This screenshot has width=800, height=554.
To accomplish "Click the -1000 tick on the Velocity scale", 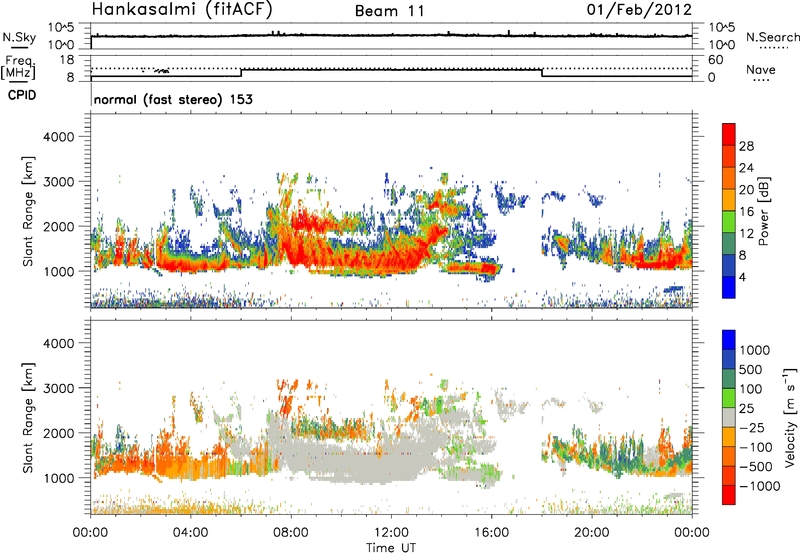I will point(760,486).
